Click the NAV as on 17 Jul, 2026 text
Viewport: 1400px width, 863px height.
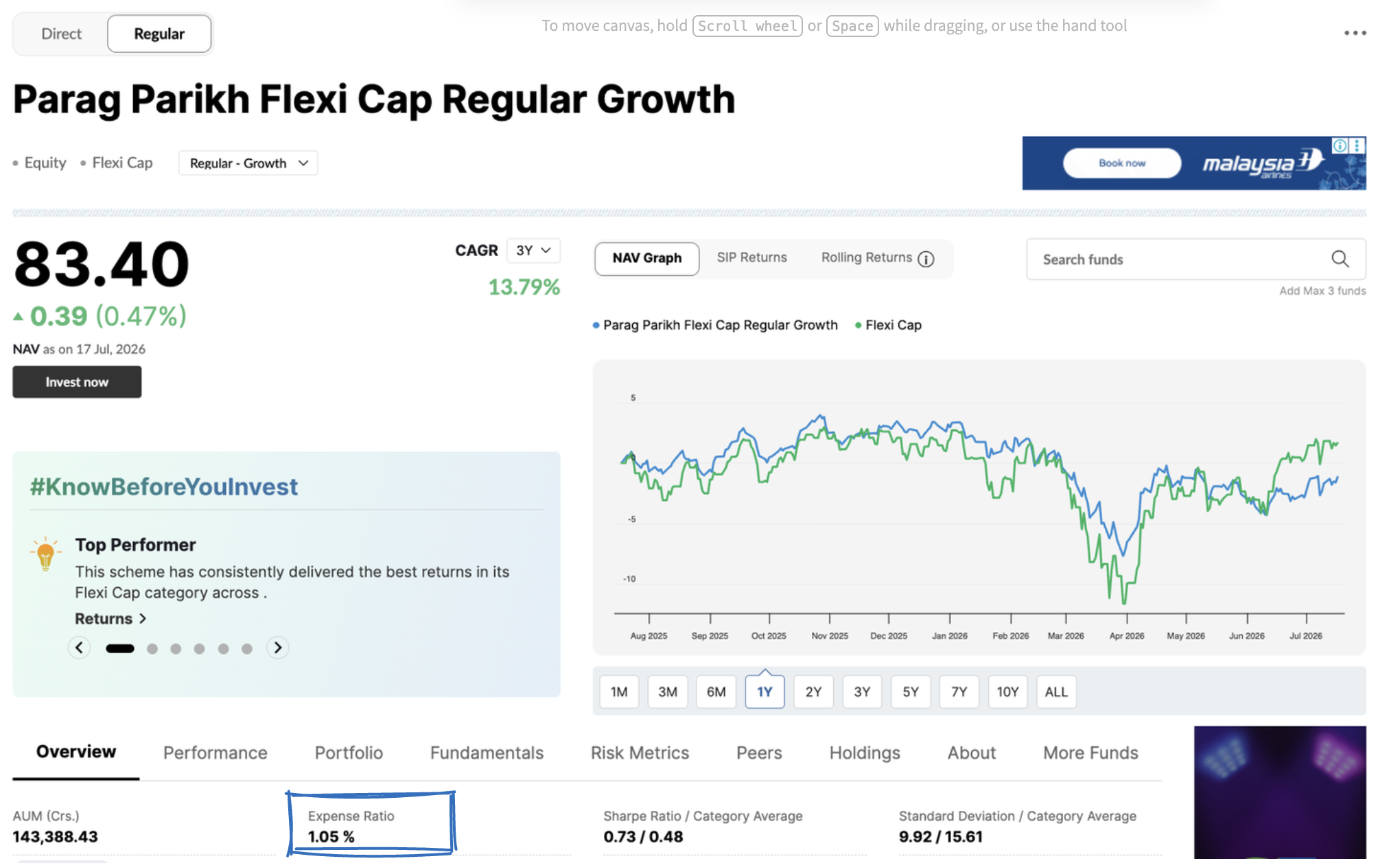79,349
